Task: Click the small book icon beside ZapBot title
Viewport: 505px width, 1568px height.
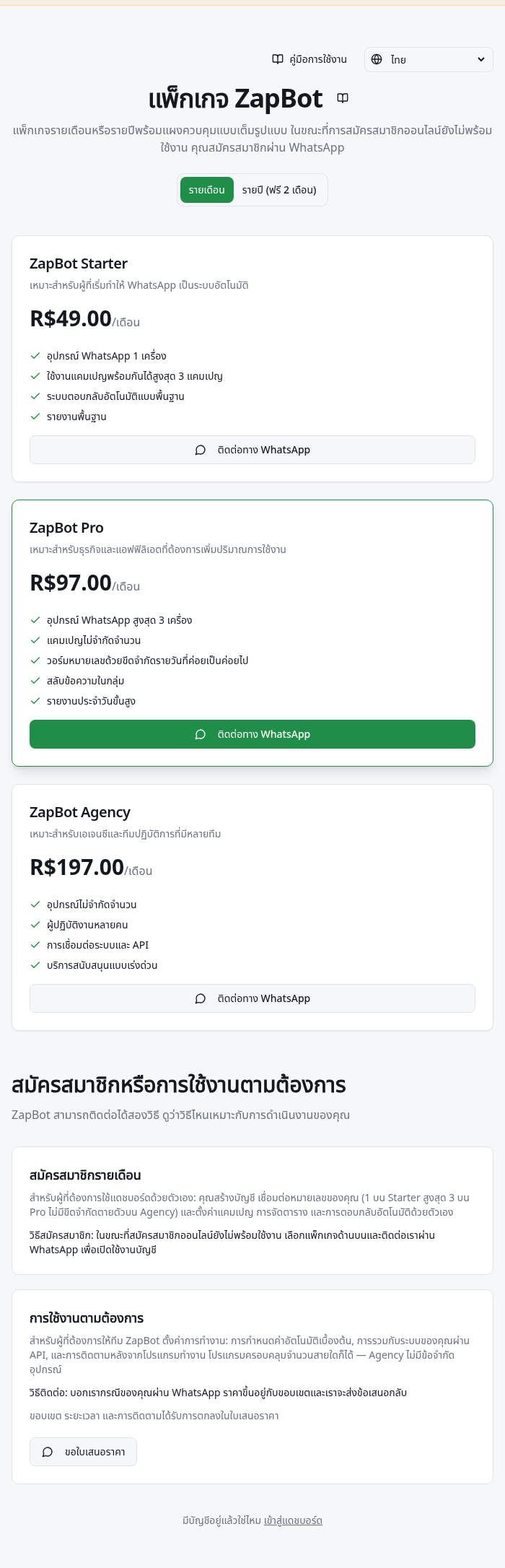Action: [343, 98]
